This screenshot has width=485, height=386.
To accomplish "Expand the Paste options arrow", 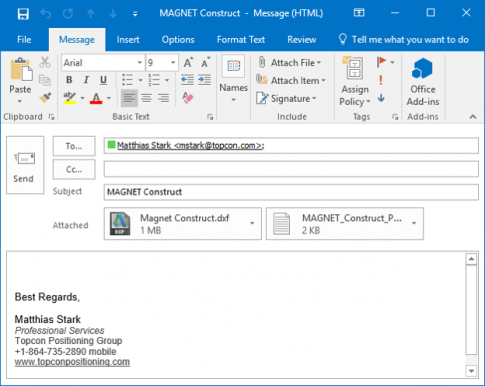I will (20, 101).
